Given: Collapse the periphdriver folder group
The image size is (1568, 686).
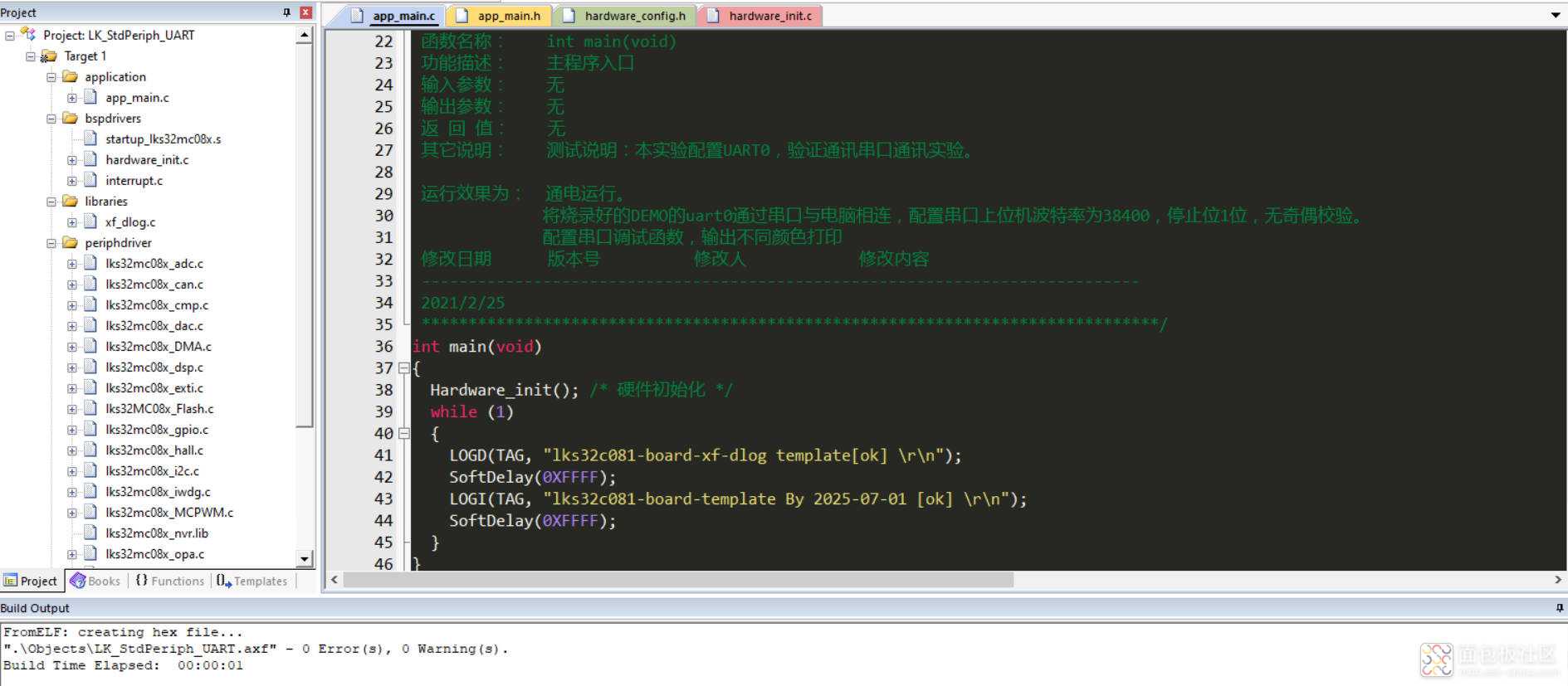Looking at the screenshot, I should coord(51,242).
